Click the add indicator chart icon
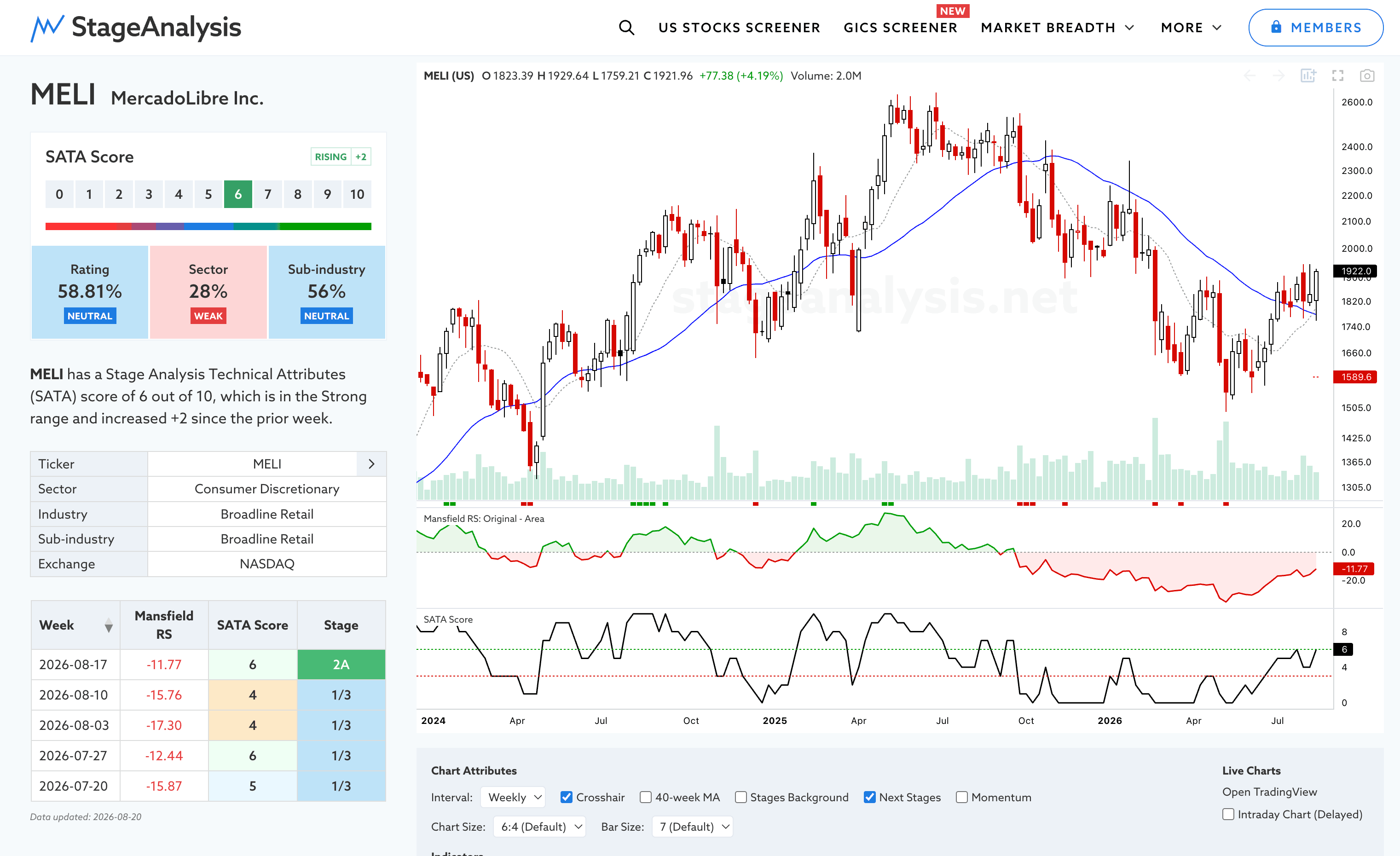Image resolution: width=1400 pixels, height=856 pixels. pyautogui.click(x=1308, y=75)
